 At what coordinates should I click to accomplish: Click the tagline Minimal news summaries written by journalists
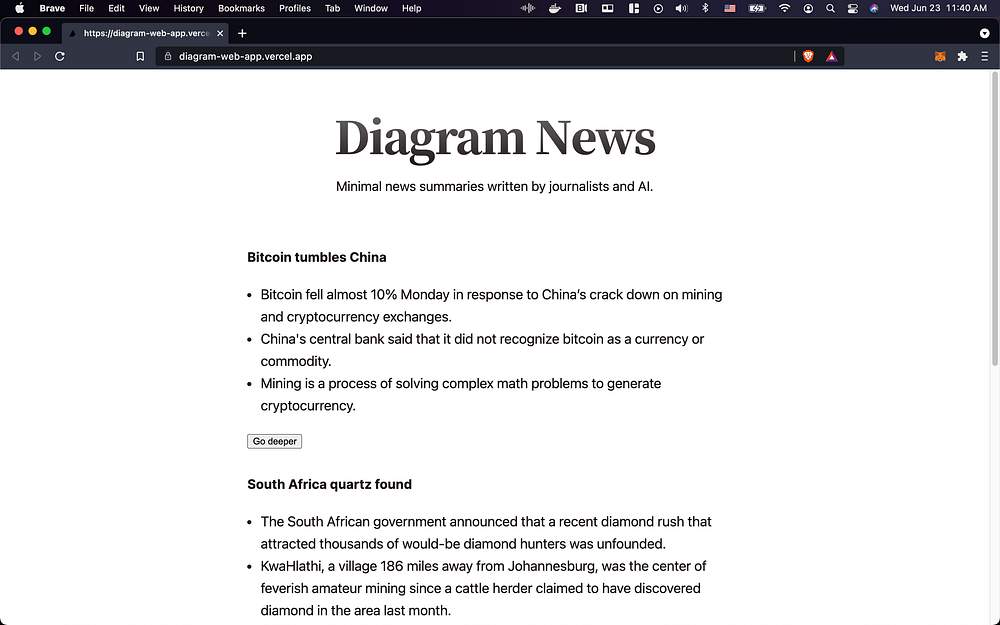click(494, 186)
